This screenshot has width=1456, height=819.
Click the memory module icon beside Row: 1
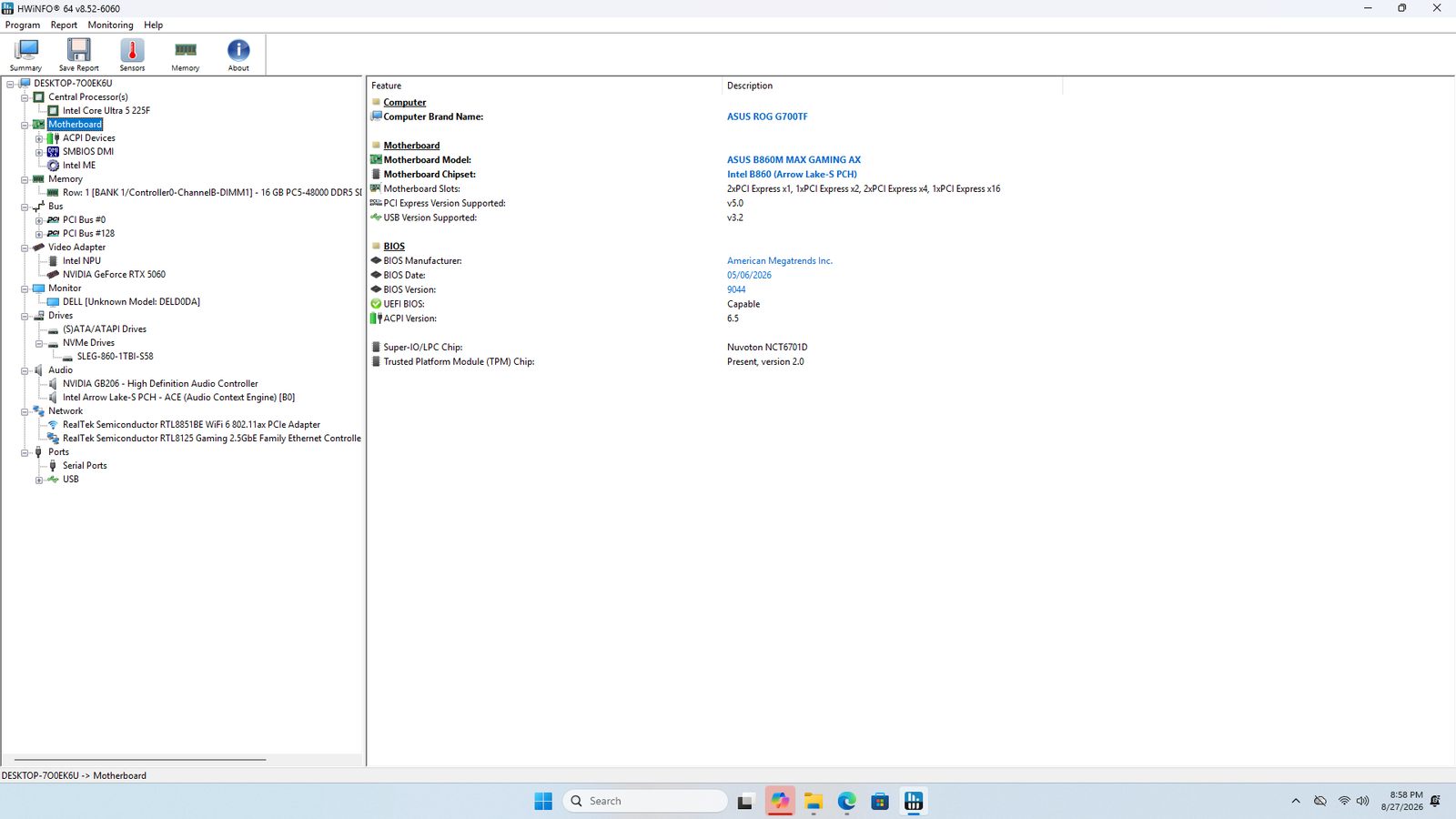(x=53, y=193)
